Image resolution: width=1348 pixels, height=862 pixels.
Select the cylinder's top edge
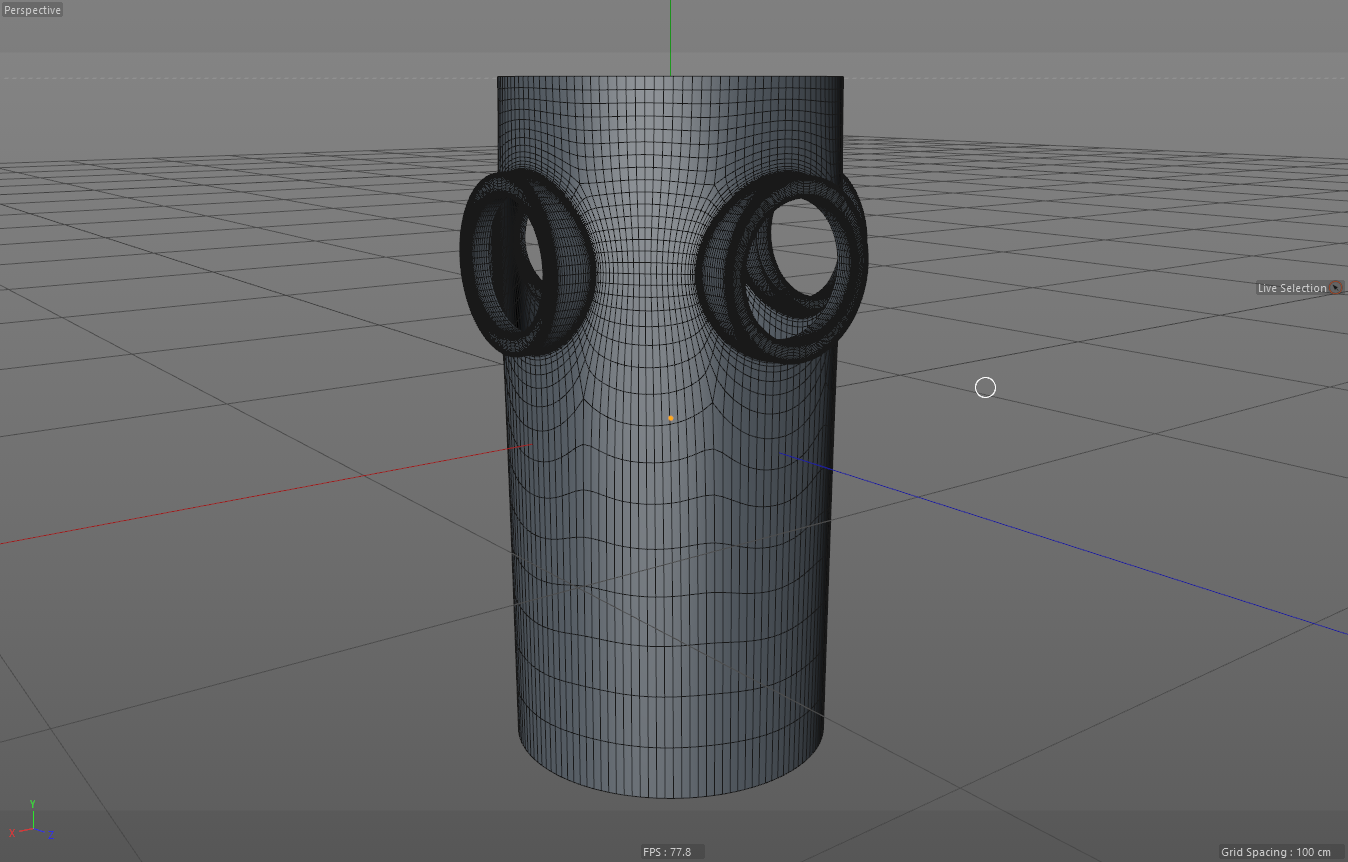[670, 77]
